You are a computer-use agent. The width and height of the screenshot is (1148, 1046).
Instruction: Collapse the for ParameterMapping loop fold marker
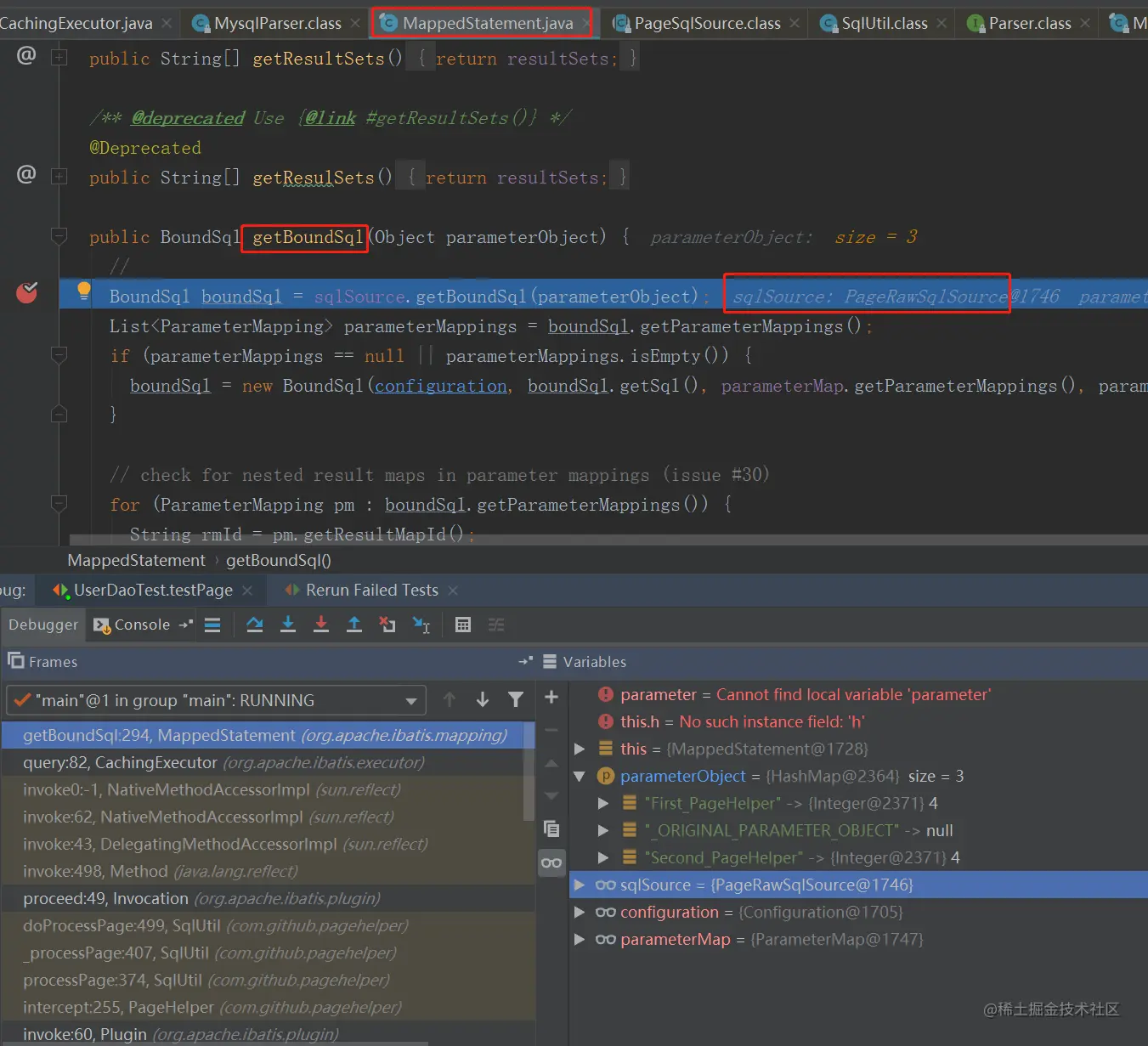coord(59,503)
